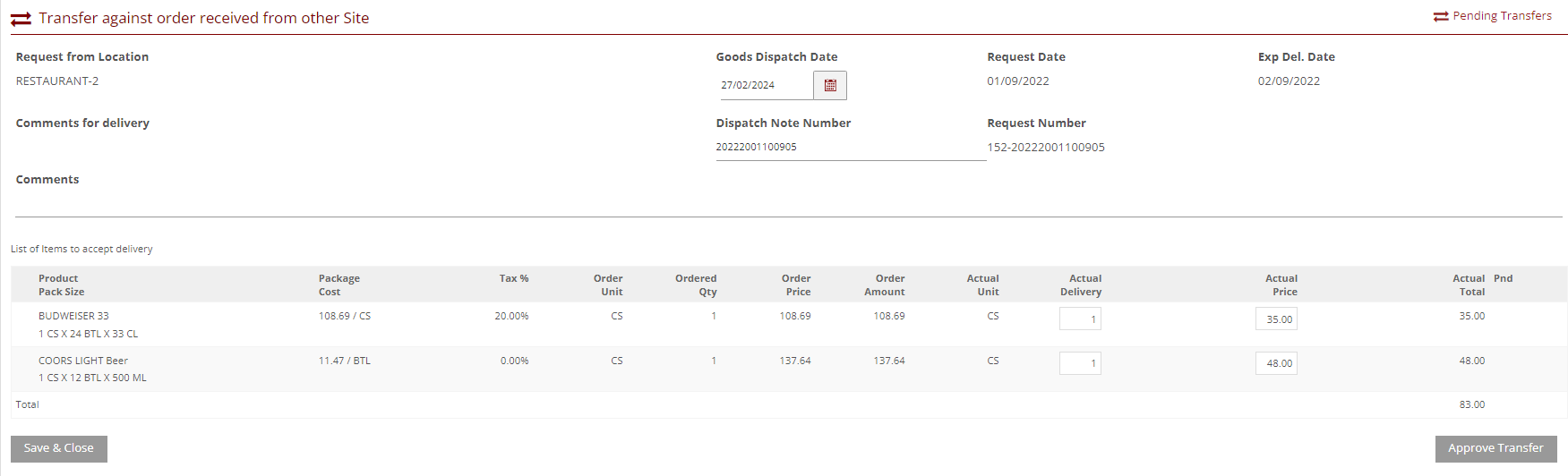Click Ordered Qty link for Budweiser 33
Screen dimensions: 1568x476
pos(714,317)
